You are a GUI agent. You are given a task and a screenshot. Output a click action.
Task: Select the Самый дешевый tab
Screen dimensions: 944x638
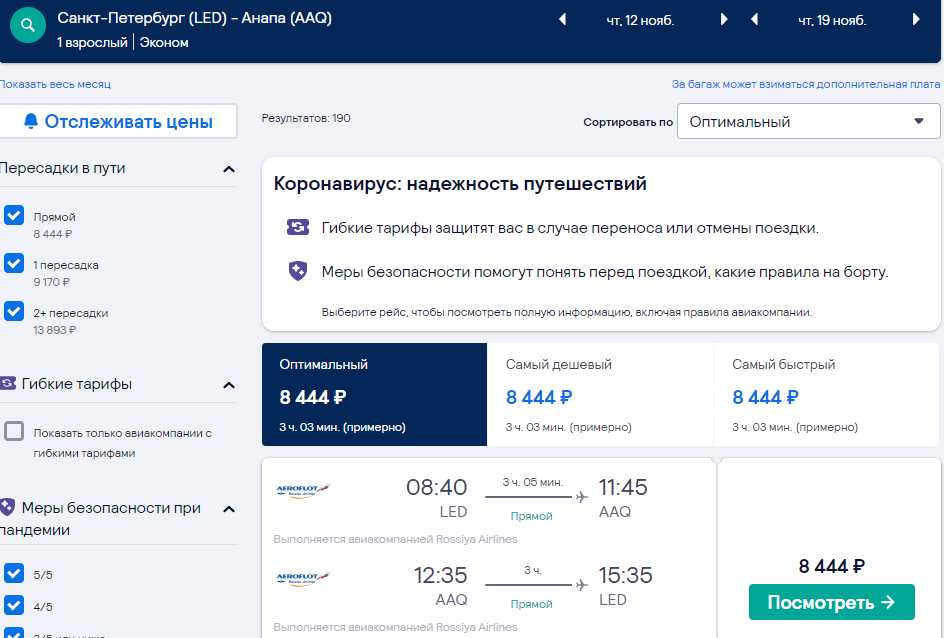click(x=600, y=395)
